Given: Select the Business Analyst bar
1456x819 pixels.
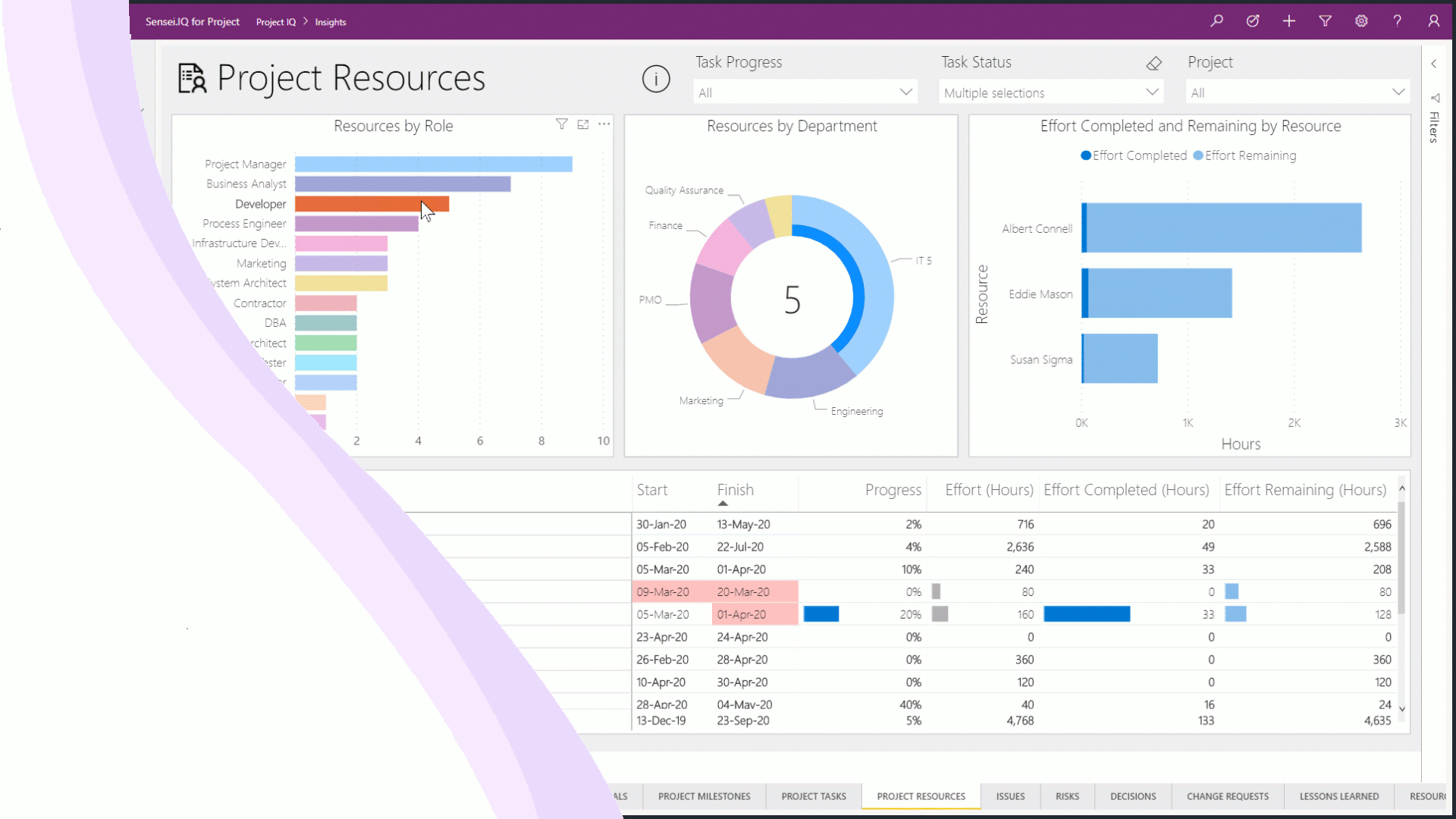Looking at the screenshot, I should (403, 184).
